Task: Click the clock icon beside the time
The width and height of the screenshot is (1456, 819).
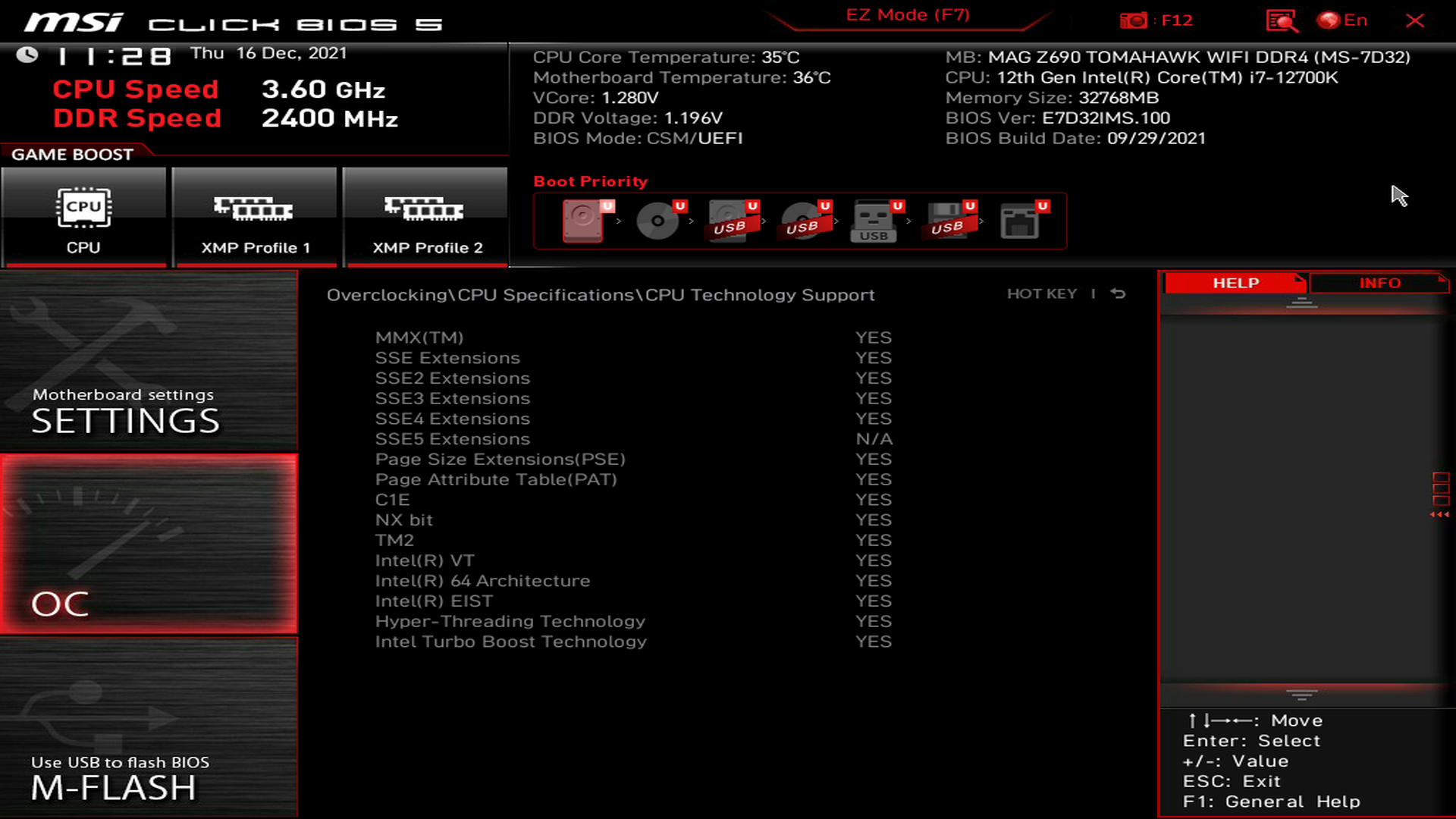Action: pyautogui.click(x=27, y=55)
